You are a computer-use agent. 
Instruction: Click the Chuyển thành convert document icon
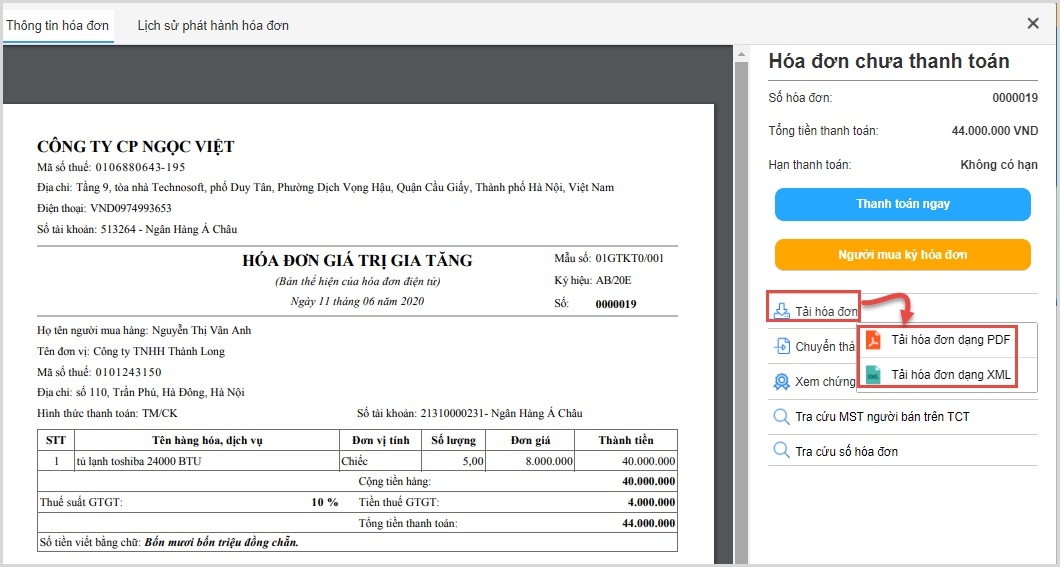pyautogui.click(x=781, y=347)
